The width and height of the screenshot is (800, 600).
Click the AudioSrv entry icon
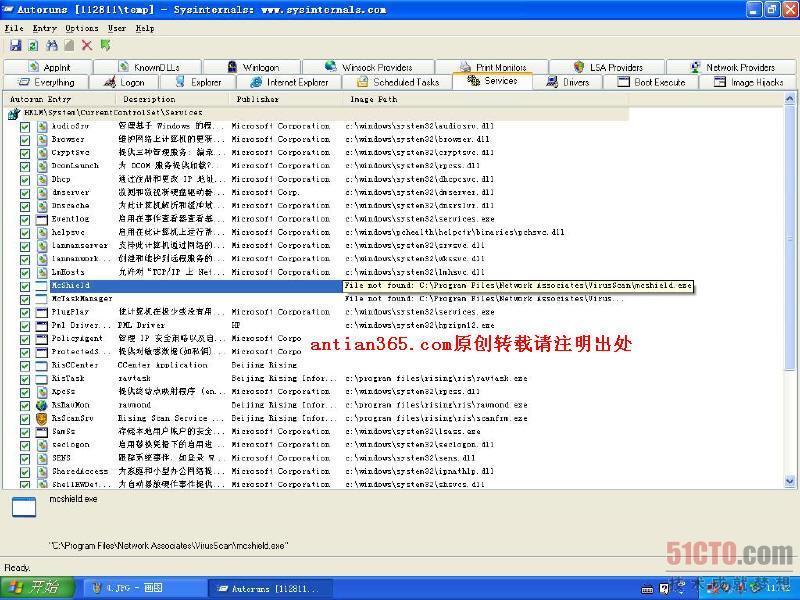pyautogui.click(x=42, y=126)
